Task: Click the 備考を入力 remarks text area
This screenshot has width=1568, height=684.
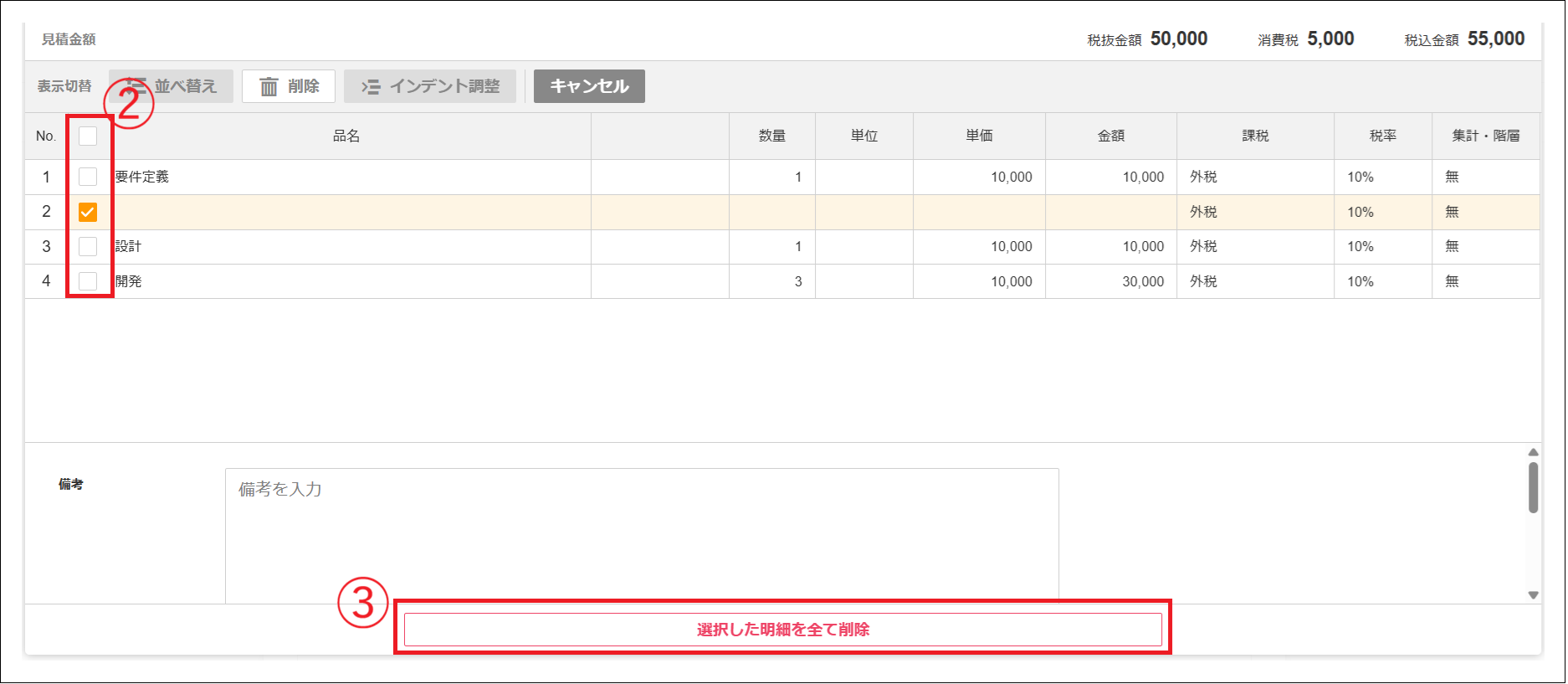Action: click(642, 536)
